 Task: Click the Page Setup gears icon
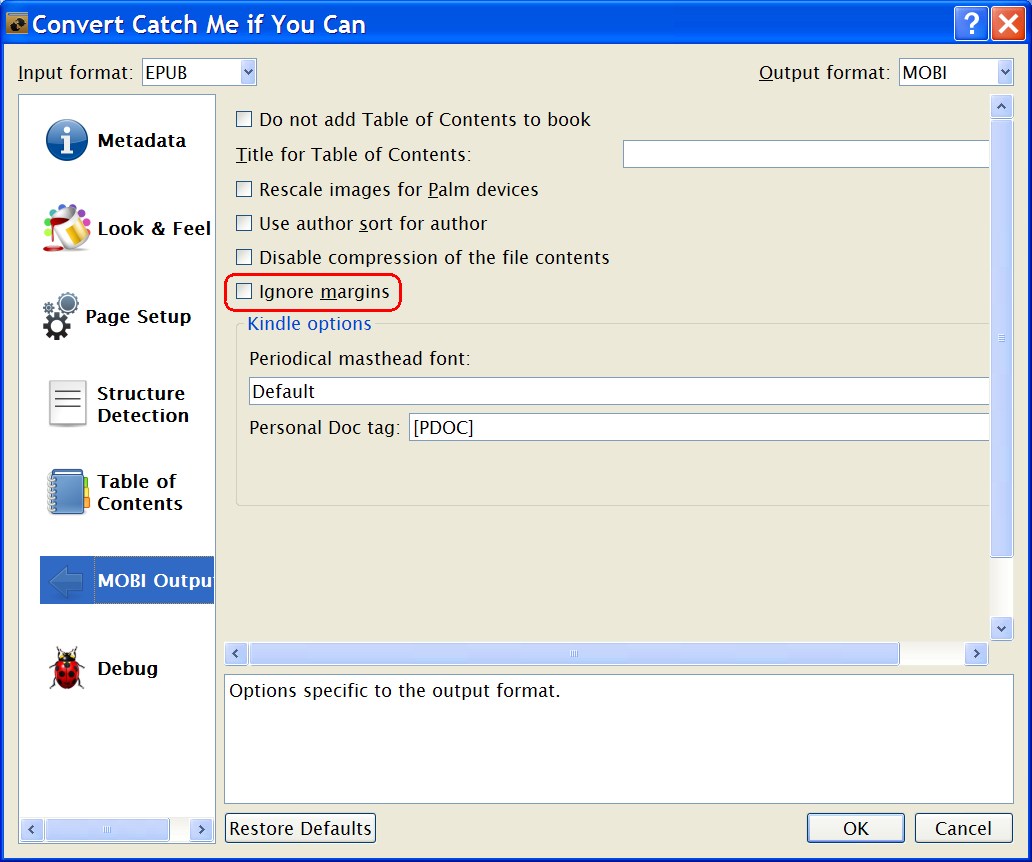click(x=60, y=317)
